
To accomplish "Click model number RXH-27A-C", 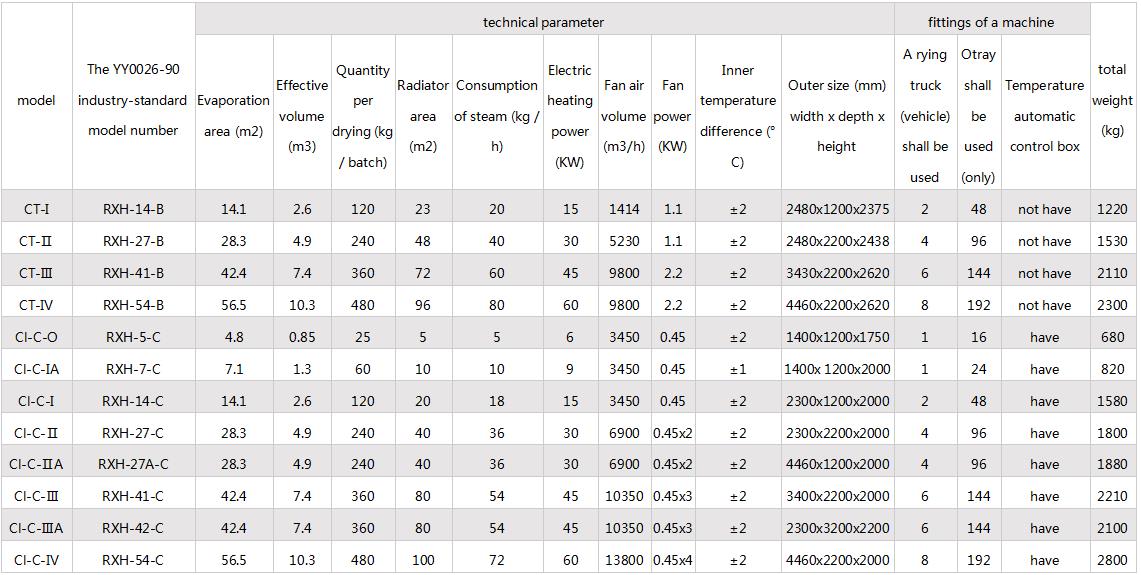I will click(x=133, y=464).
